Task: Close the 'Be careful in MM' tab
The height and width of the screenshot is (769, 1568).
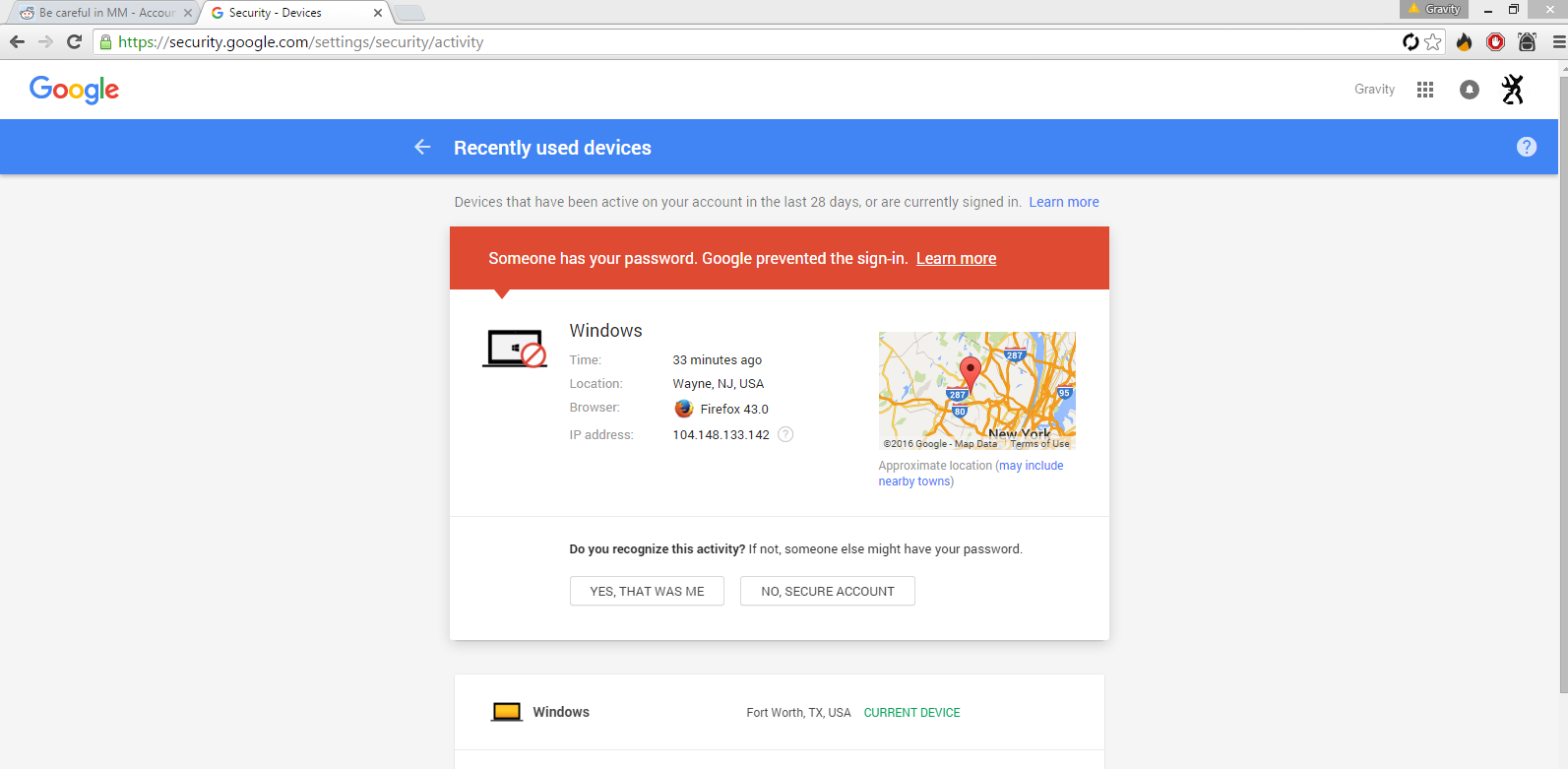Action: pyautogui.click(x=188, y=13)
